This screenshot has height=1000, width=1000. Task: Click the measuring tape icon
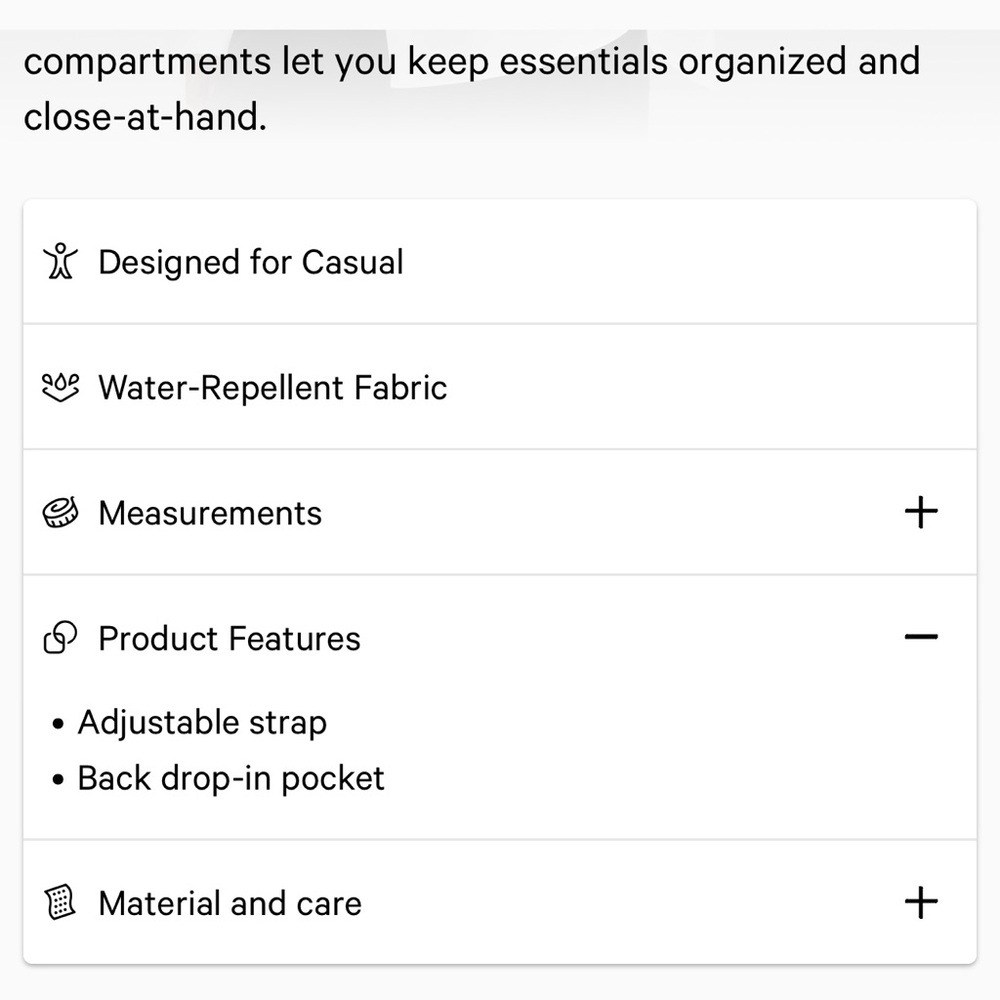(60, 513)
